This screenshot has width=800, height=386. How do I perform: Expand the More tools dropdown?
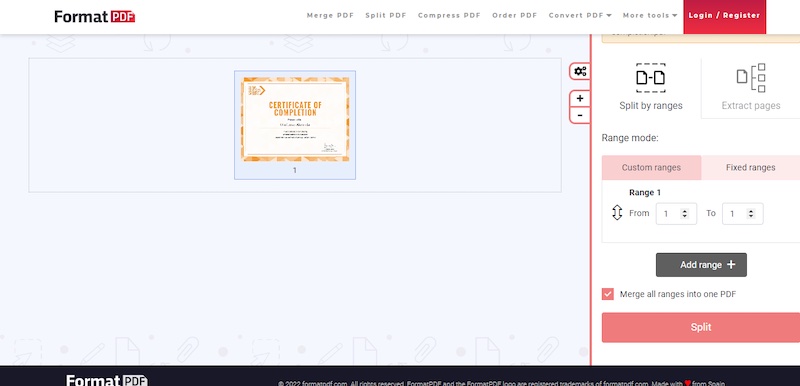pos(649,15)
